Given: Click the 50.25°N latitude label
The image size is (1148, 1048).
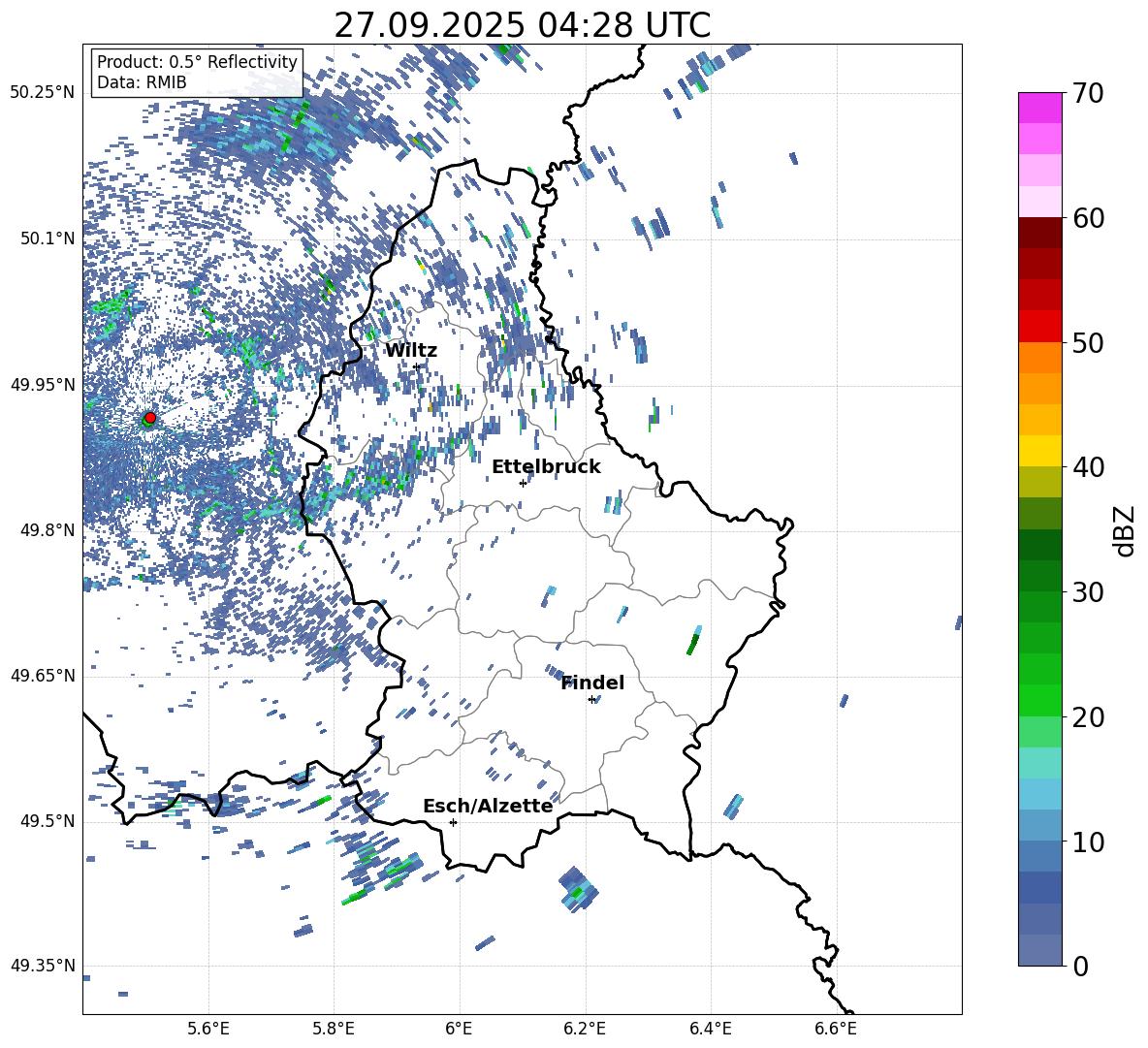Looking at the screenshot, I should pos(43,93).
